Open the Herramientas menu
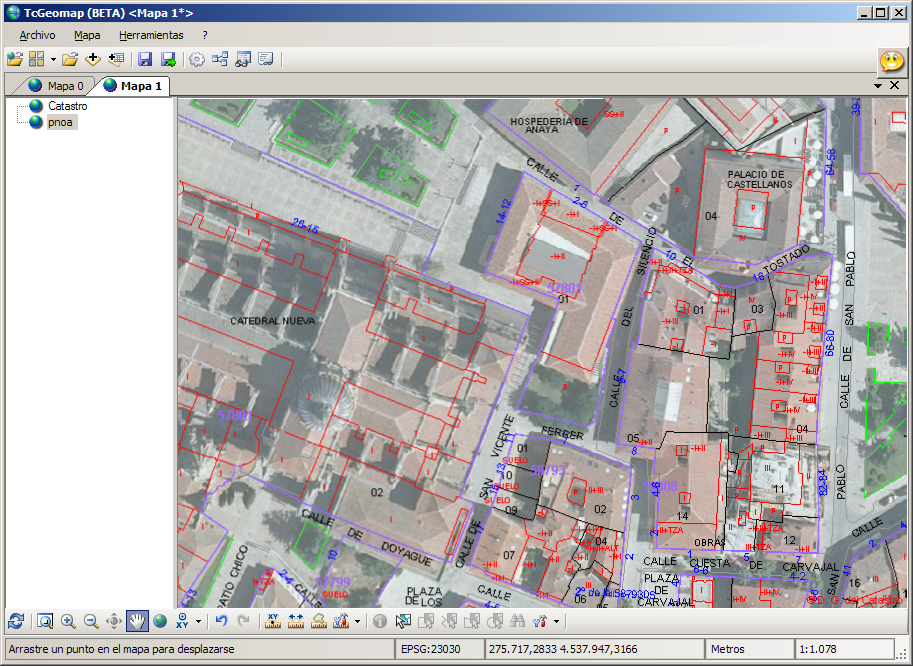Screen dimensions: 913x666 pos(150,35)
